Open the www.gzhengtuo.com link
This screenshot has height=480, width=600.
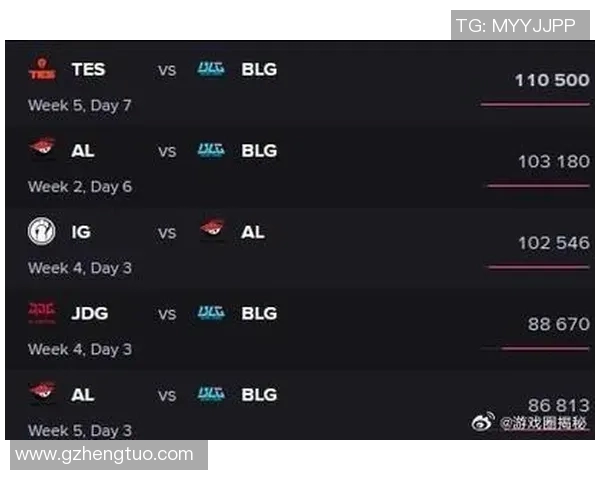coord(105,454)
